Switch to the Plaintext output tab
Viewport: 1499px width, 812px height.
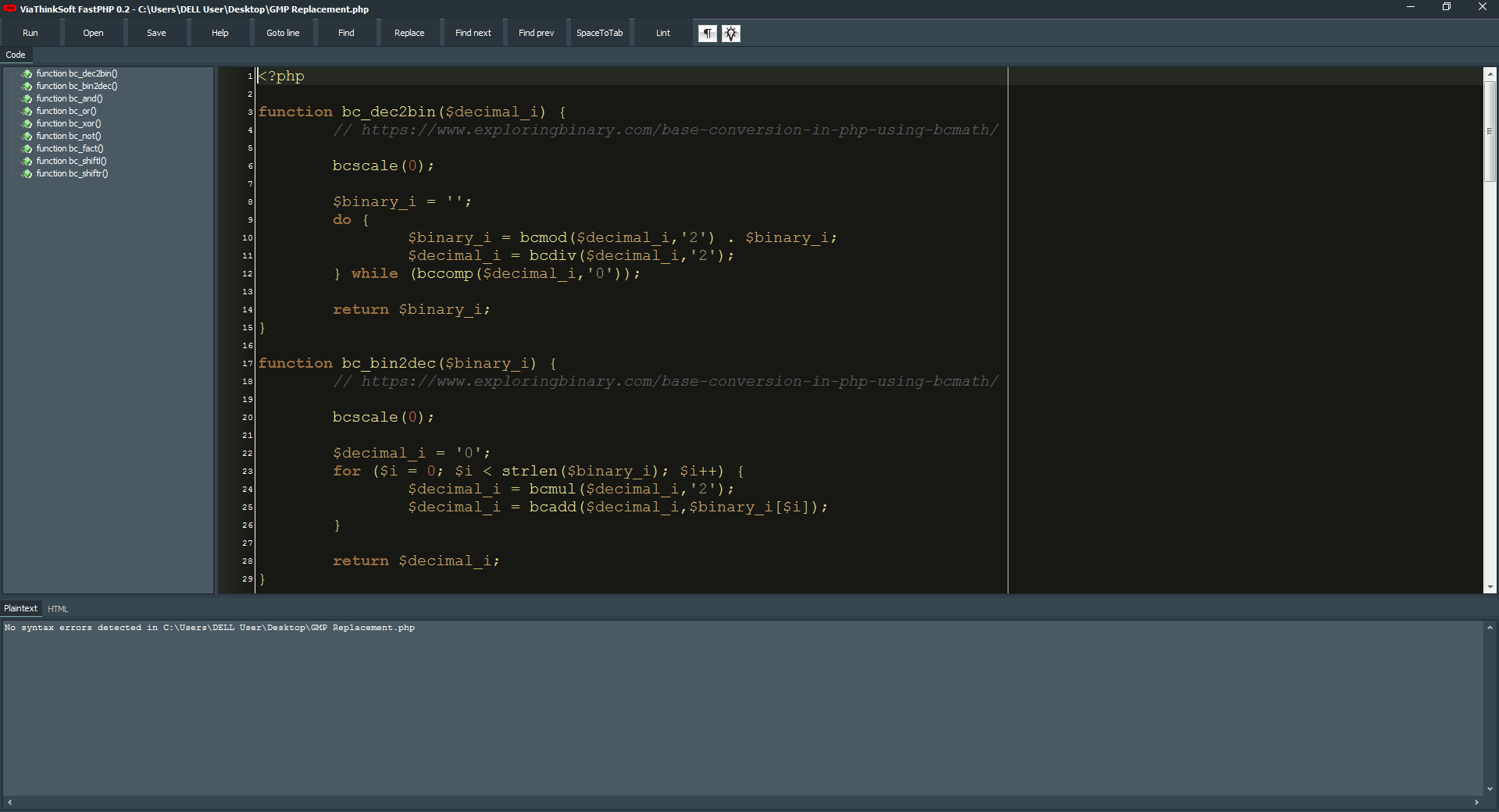tap(20, 608)
